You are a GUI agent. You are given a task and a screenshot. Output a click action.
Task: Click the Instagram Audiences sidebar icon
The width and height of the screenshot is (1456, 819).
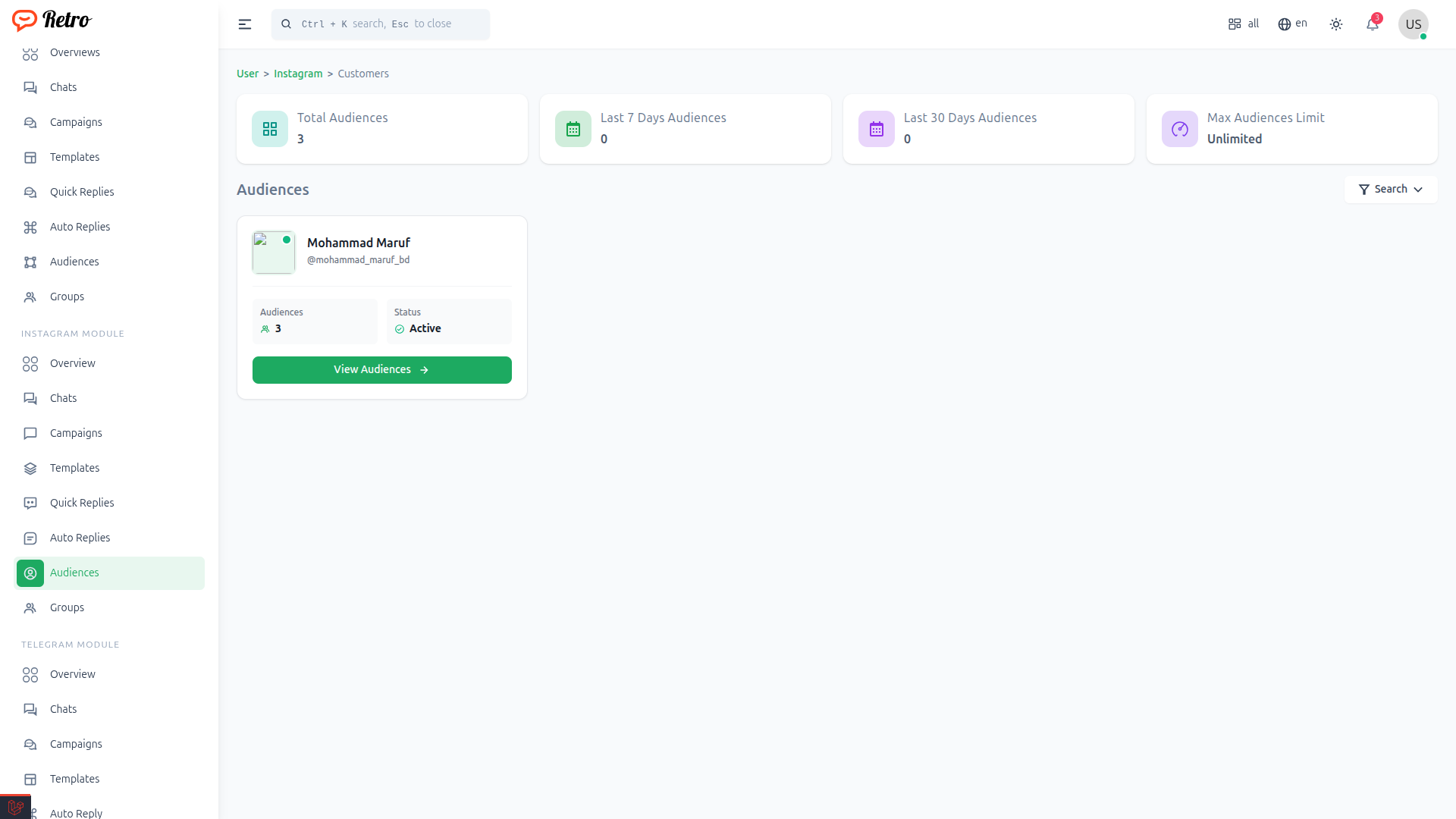coord(30,573)
